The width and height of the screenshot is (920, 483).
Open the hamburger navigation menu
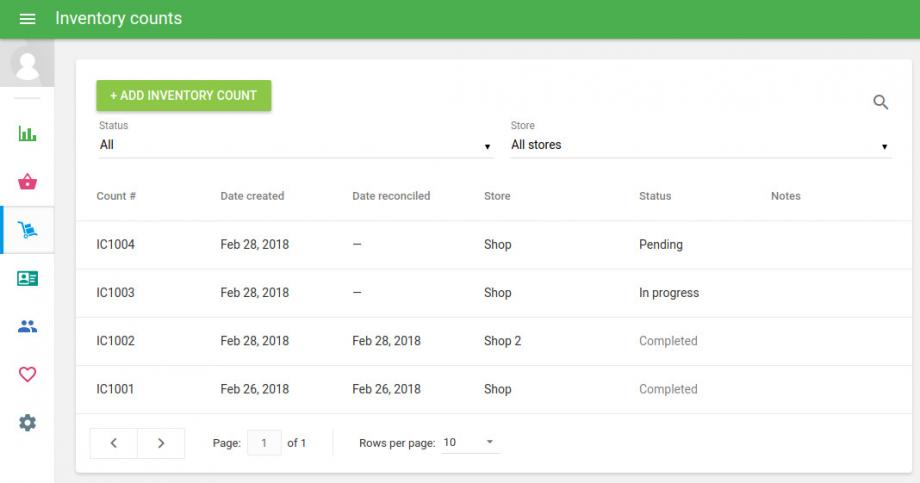(27, 19)
